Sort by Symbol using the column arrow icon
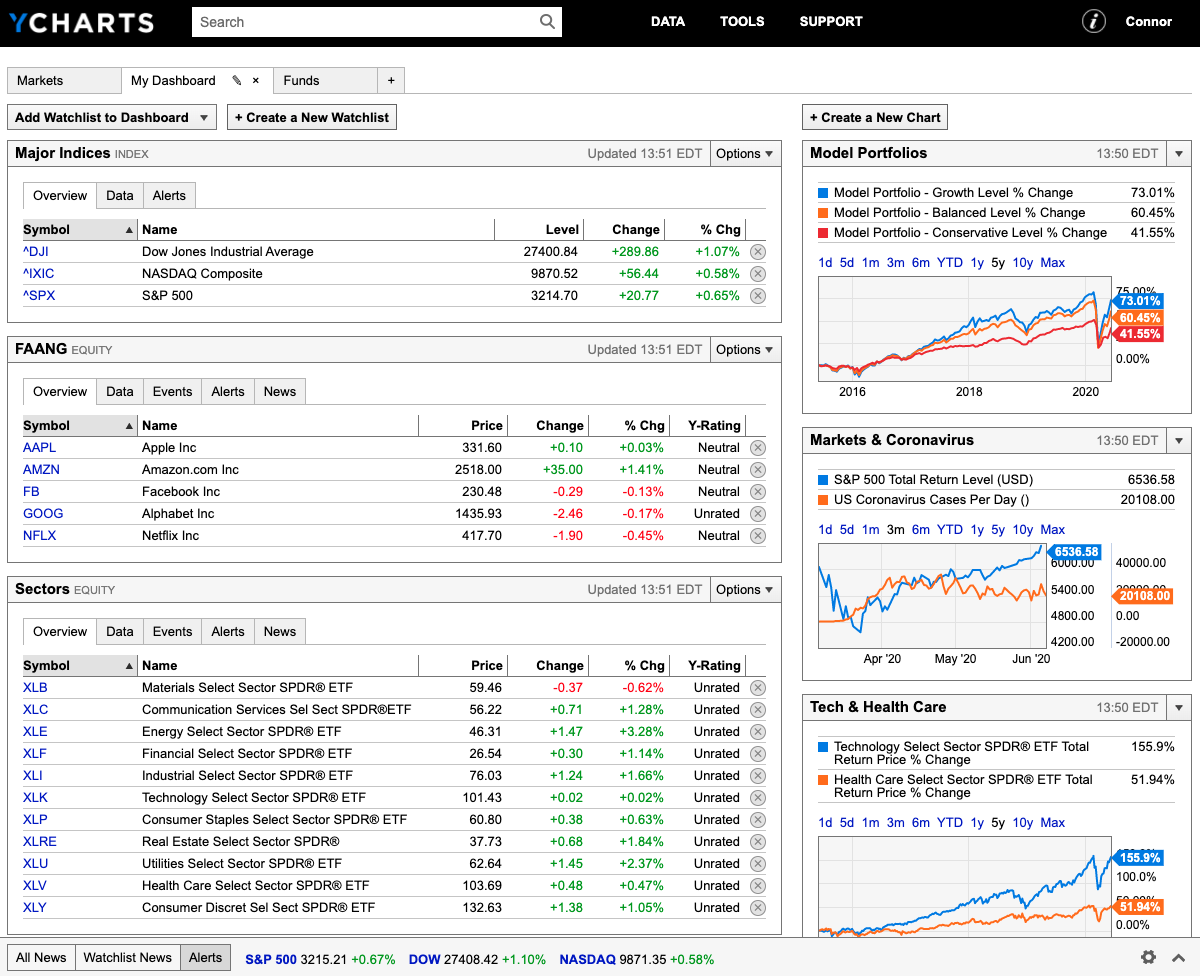 tap(131, 229)
